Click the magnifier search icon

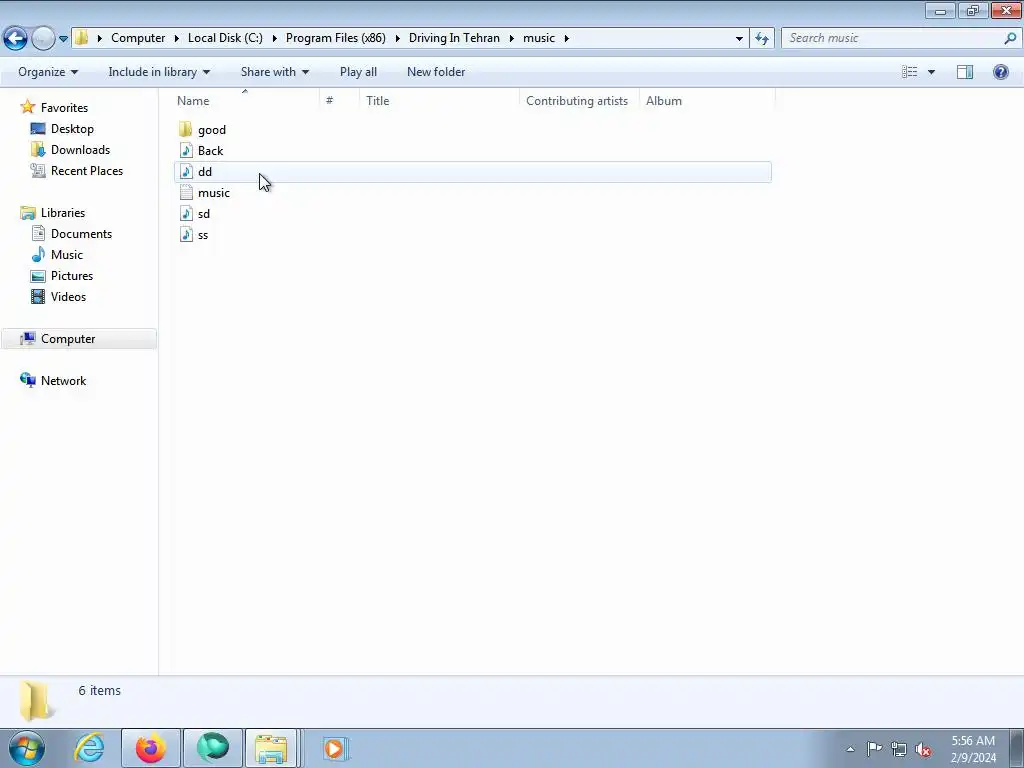1010,38
